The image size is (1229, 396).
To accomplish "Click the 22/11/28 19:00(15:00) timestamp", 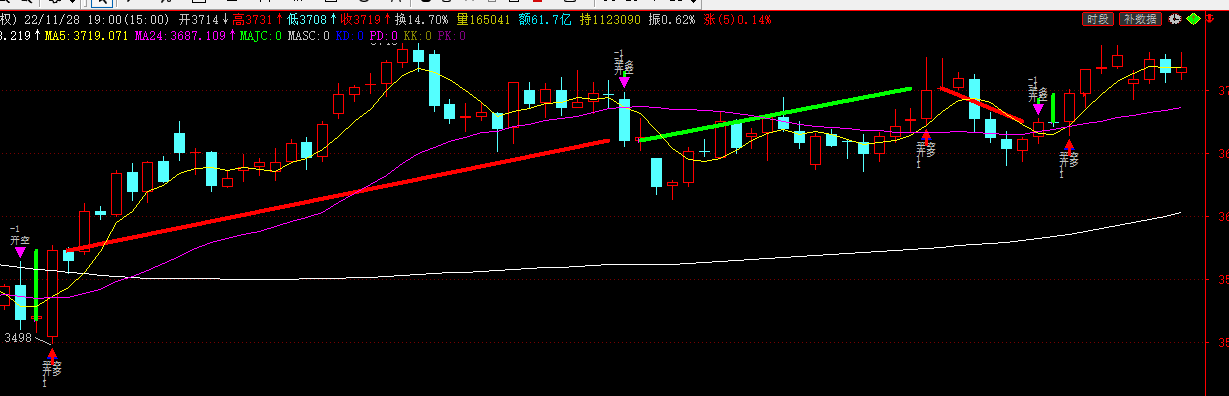I will [x=96, y=19].
